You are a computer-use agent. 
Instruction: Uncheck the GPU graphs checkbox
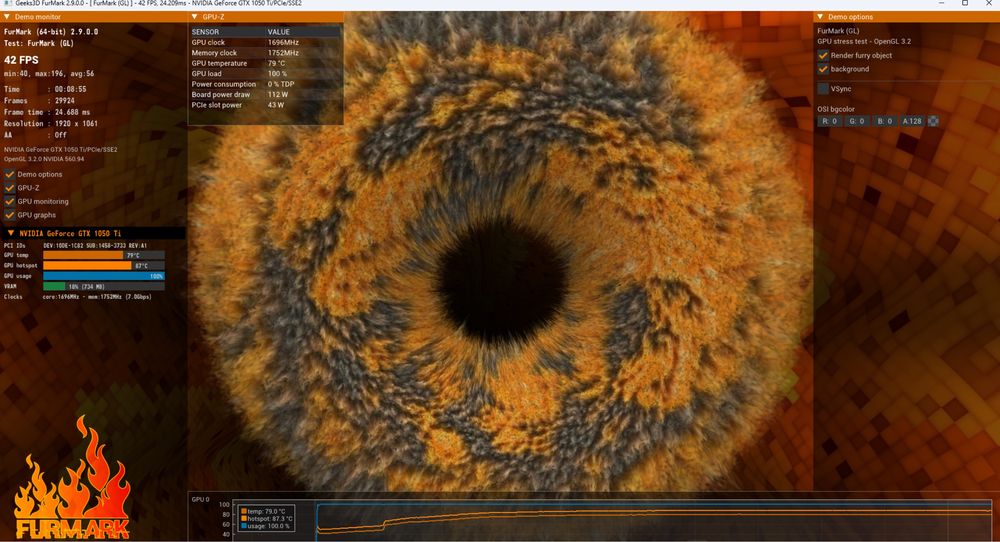click(x=10, y=215)
